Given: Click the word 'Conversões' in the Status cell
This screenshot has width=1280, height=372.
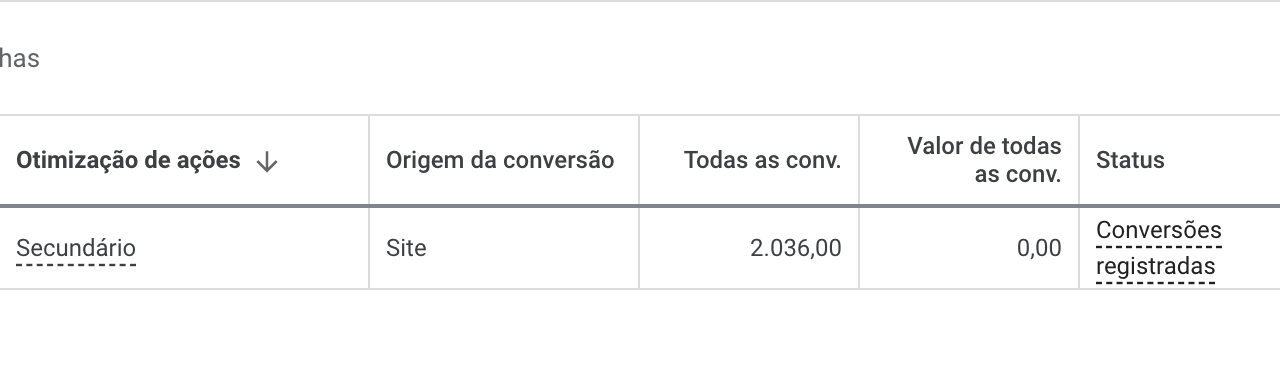Looking at the screenshot, I should (x=1159, y=230).
